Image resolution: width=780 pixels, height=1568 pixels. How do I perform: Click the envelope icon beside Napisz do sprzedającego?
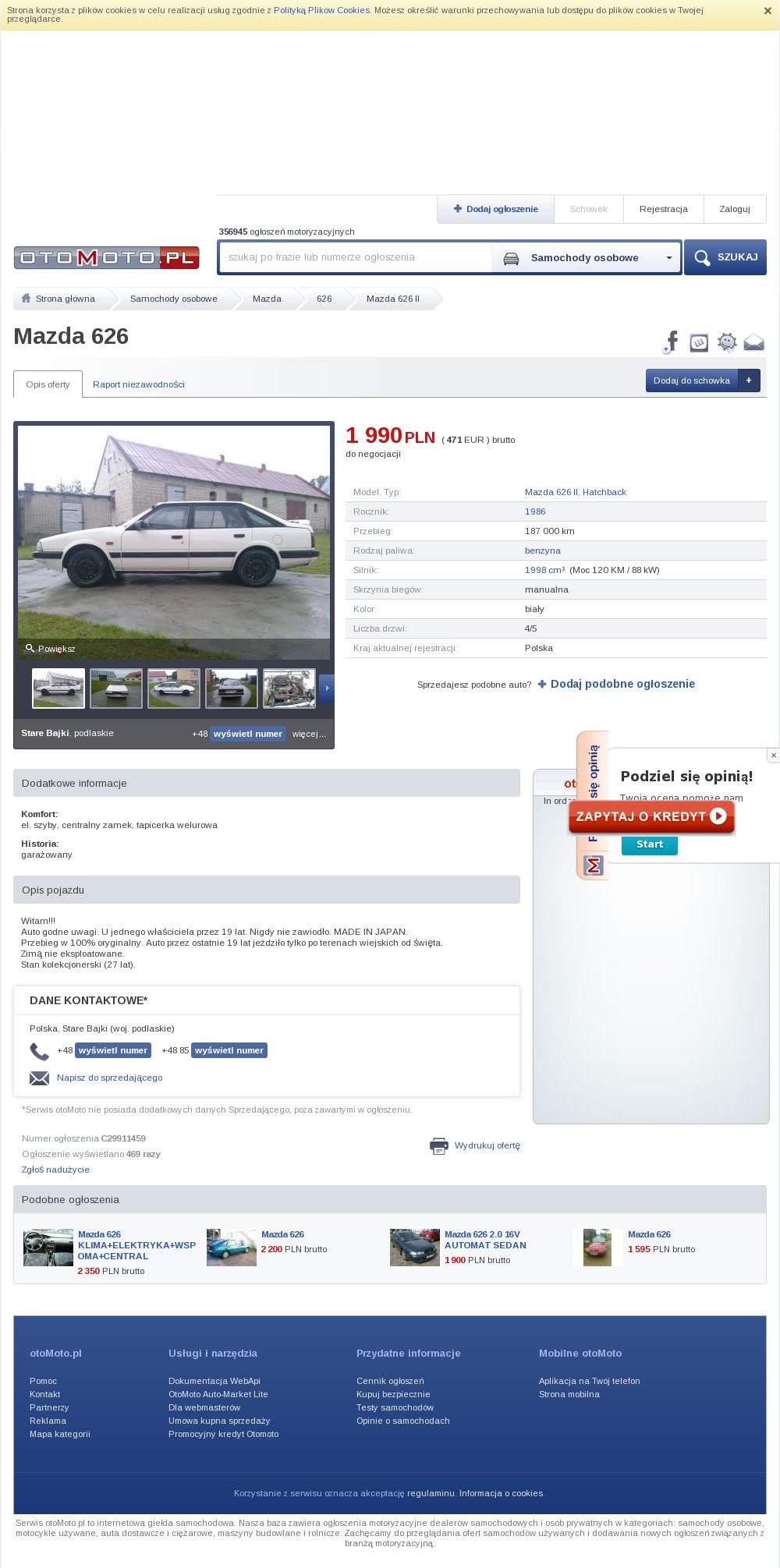[x=39, y=1078]
